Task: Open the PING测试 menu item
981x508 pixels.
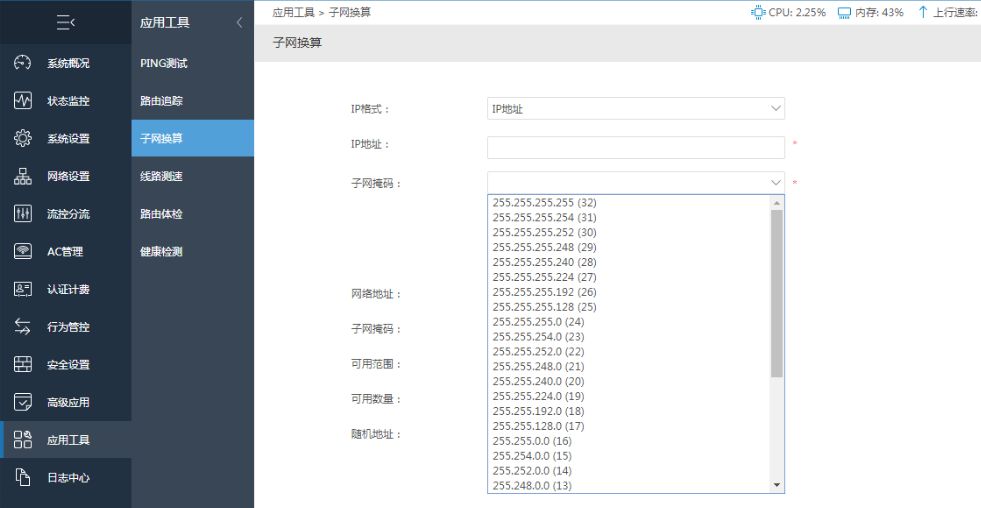Action: point(164,63)
